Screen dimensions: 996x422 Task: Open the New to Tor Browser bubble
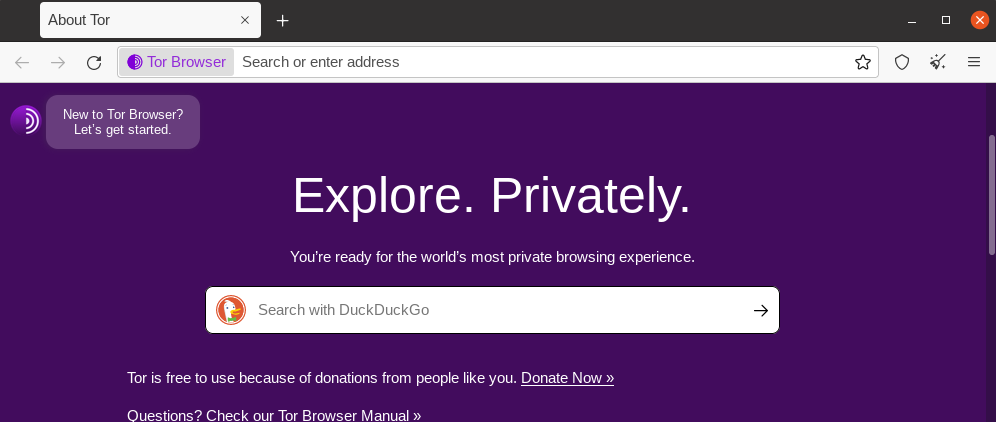123,122
